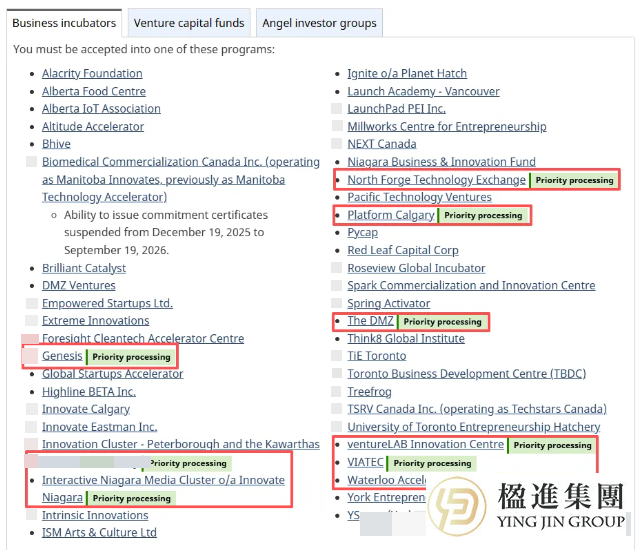Follow the Alberta IoT Association link
The image size is (636, 550).
click(101, 109)
